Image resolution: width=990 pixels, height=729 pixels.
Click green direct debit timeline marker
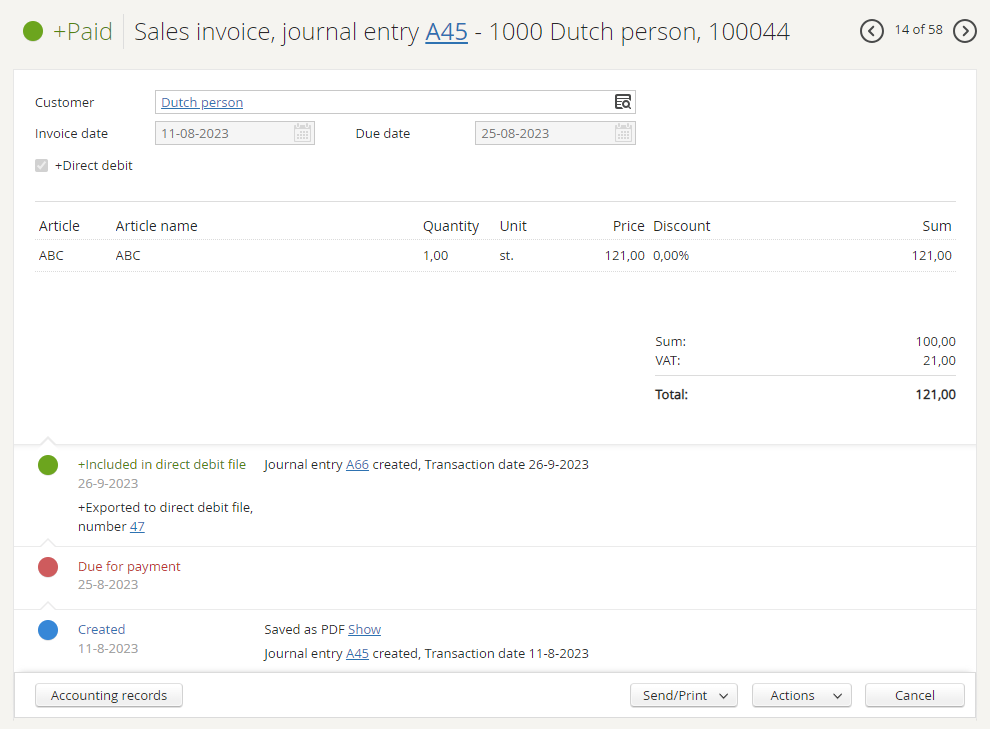click(48, 465)
